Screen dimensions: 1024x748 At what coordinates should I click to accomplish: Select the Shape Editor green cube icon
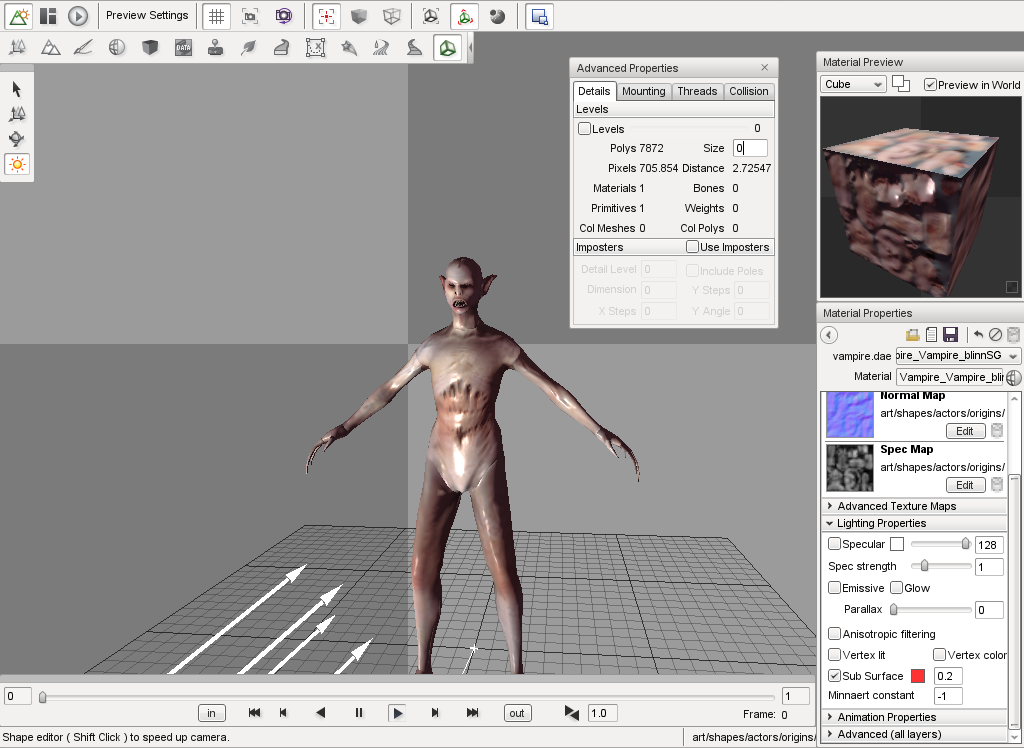tap(447, 48)
